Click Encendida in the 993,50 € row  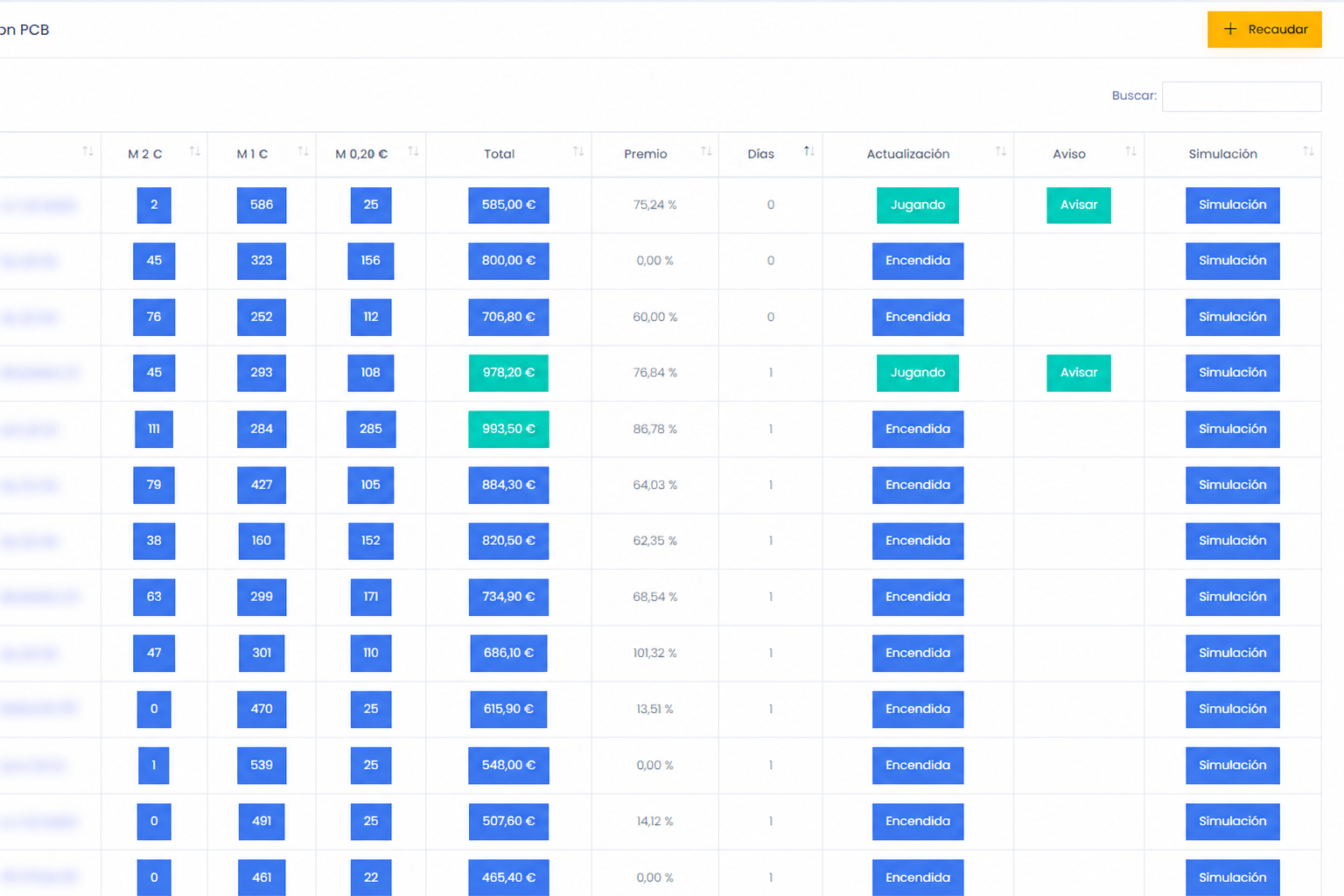click(x=918, y=430)
